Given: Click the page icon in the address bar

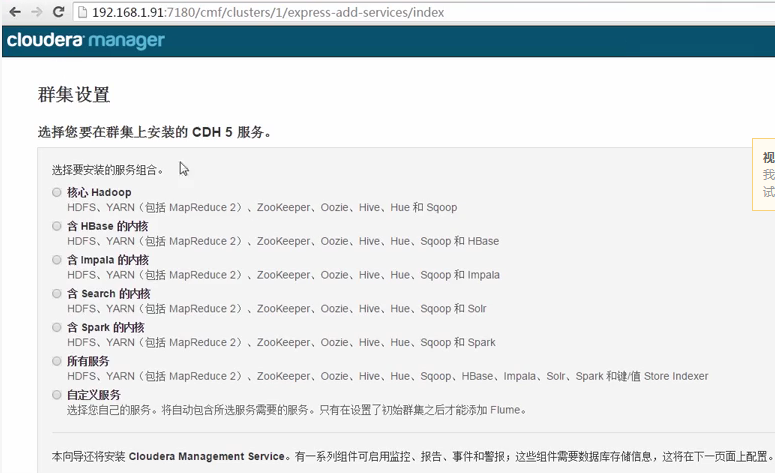Looking at the screenshot, I should [83, 12].
